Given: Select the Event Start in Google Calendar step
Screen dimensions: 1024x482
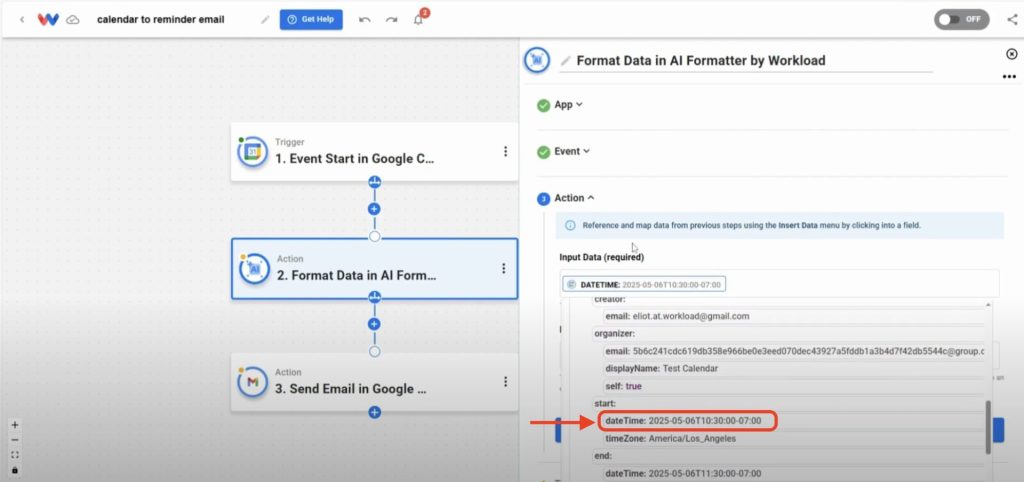Looking at the screenshot, I should [374, 152].
